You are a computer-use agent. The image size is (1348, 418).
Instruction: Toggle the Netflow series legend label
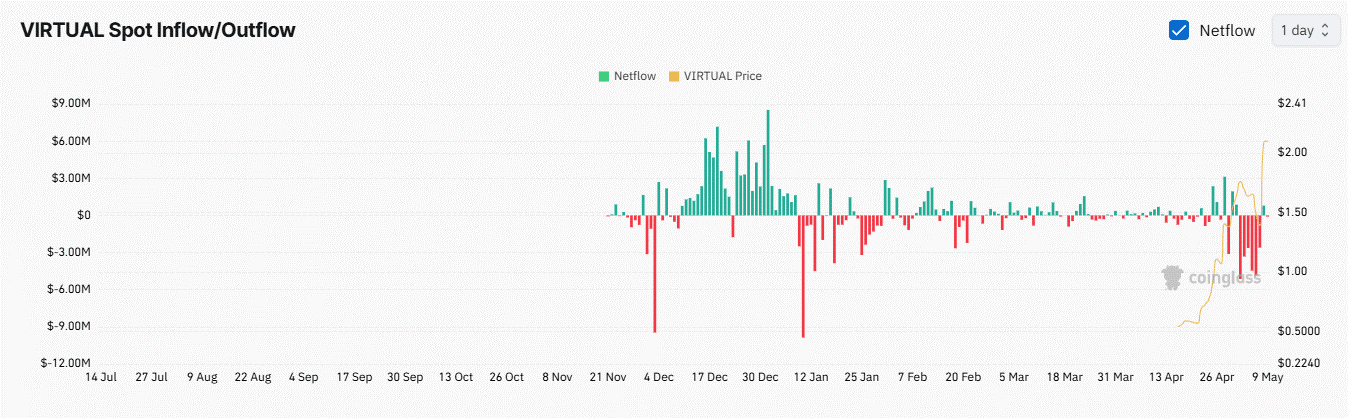point(635,76)
